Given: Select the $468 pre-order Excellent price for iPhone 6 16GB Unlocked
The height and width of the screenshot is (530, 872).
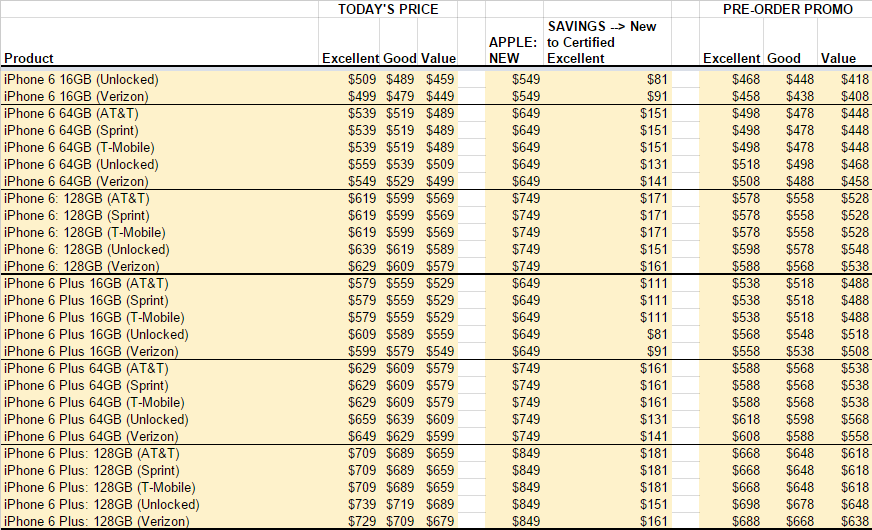Looking at the screenshot, I should click(x=746, y=80).
